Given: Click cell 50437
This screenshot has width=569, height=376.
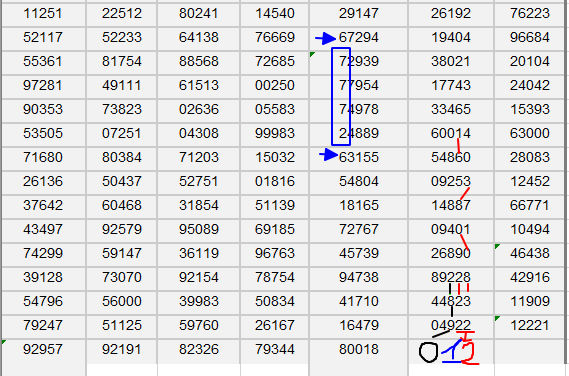Looking at the screenshot, I should coord(122,182).
